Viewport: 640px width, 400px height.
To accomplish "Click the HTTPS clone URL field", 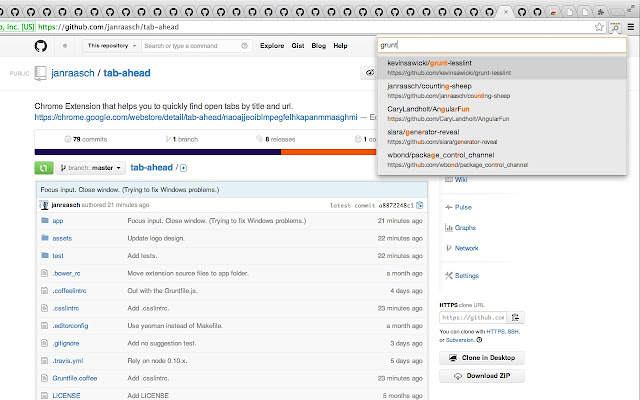I will coord(473,317).
